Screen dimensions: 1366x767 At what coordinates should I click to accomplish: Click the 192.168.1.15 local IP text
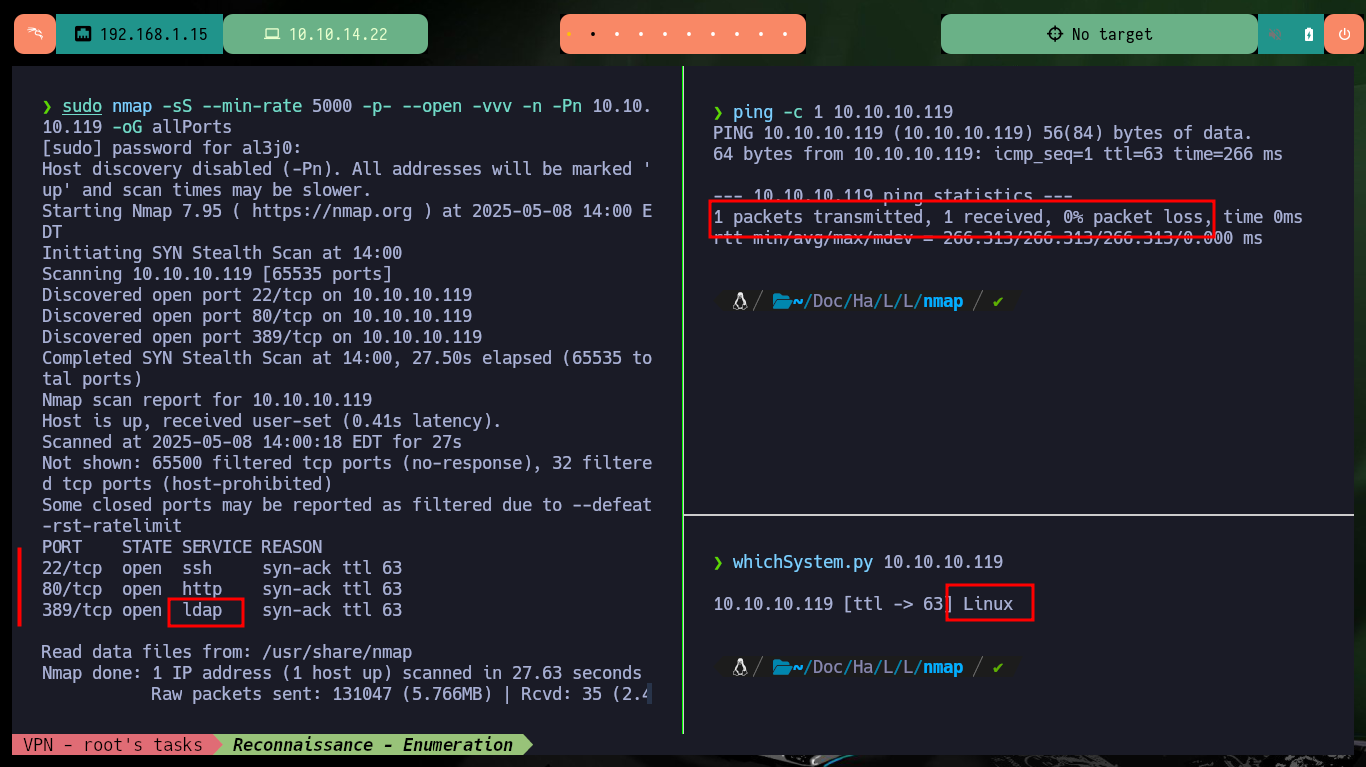154,34
